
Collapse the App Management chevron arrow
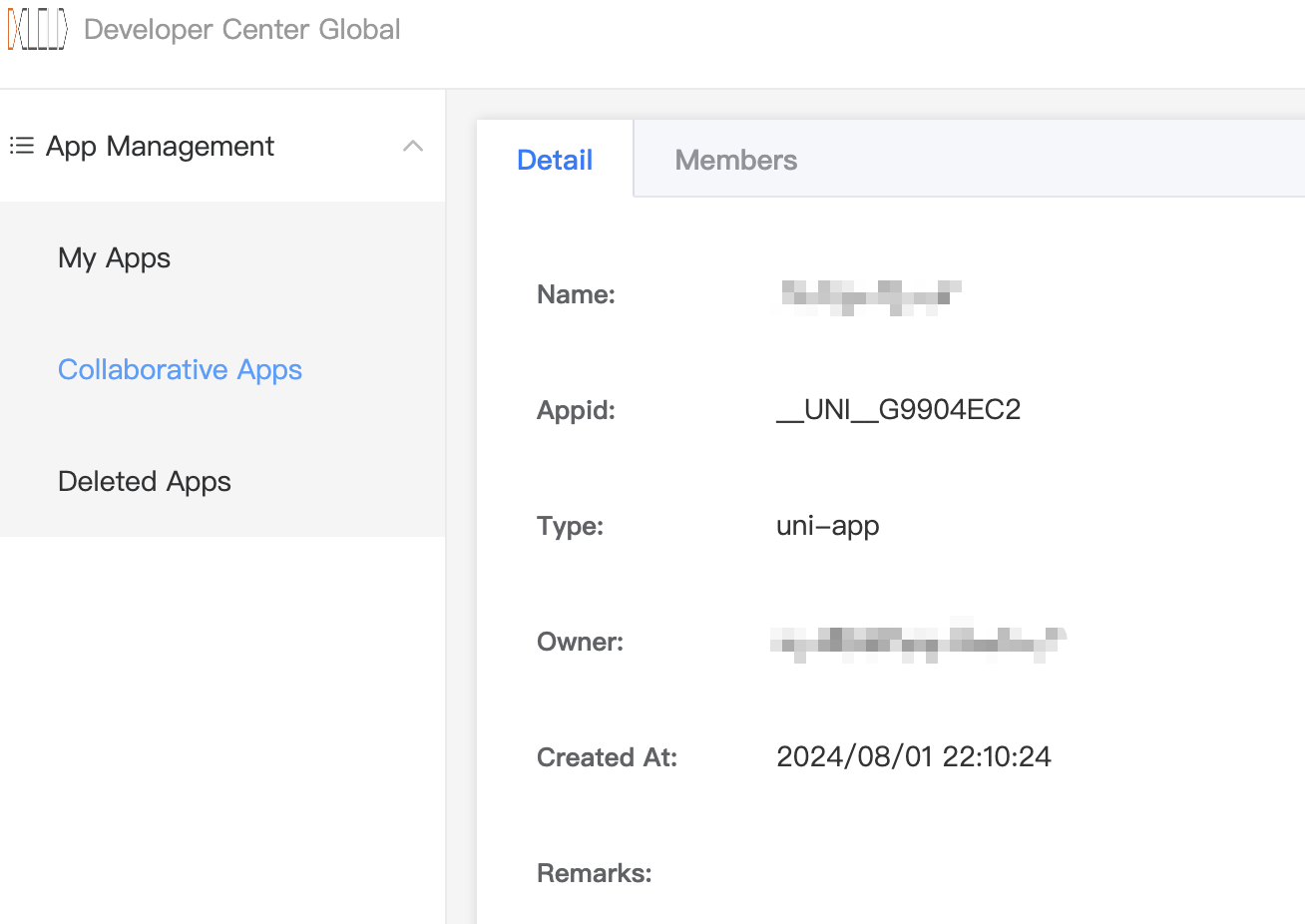(x=412, y=147)
